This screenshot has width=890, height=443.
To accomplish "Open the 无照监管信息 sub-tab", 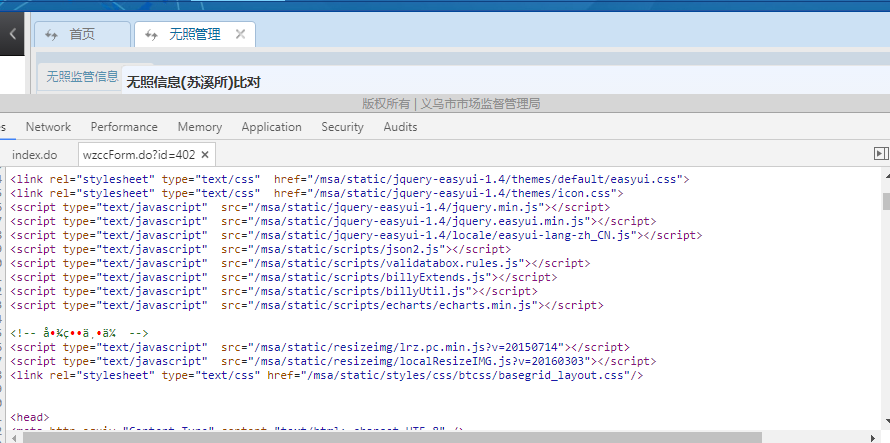I will click(82, 77).
